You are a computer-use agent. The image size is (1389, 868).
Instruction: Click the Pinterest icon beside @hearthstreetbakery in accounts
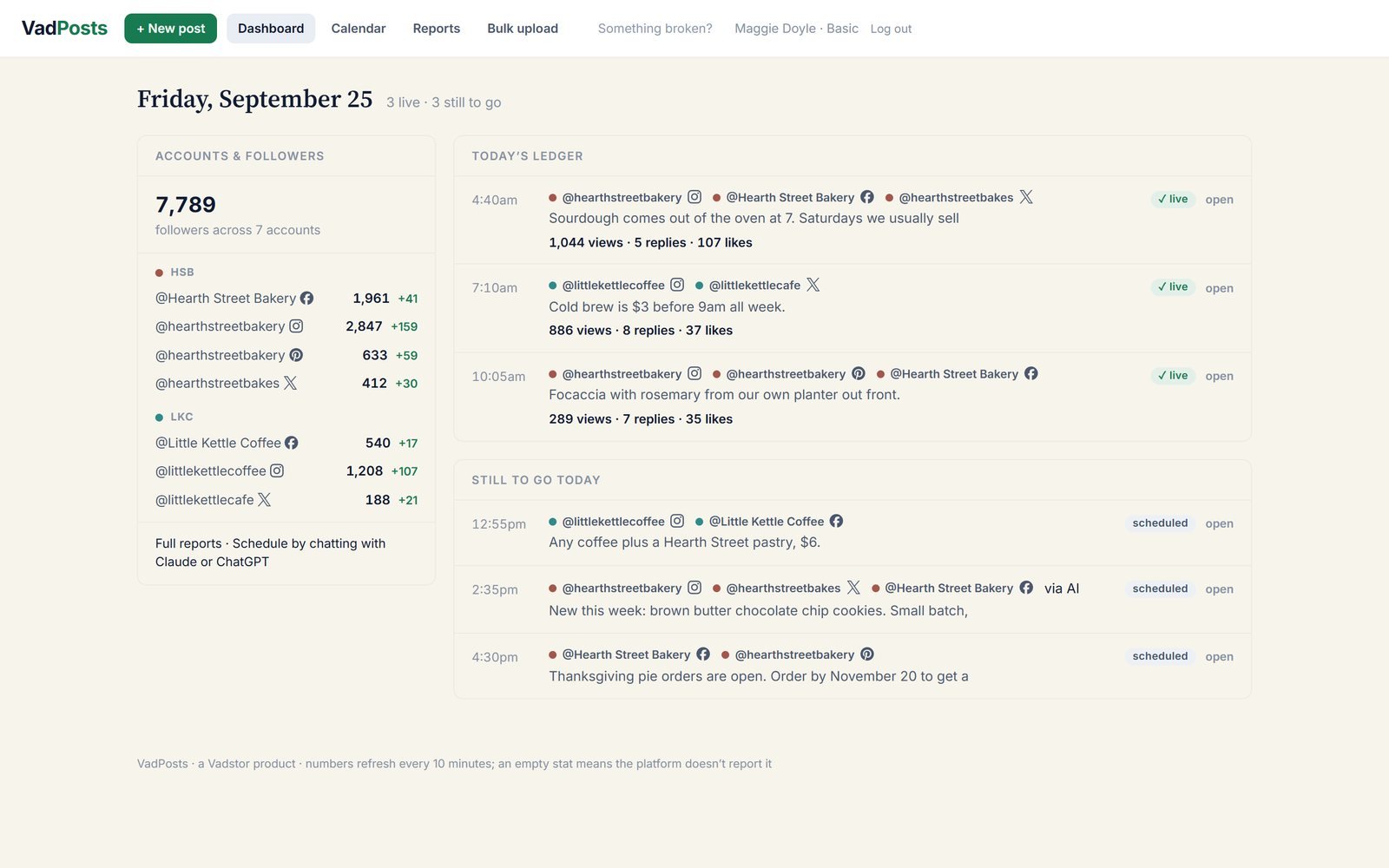[296, 355]
